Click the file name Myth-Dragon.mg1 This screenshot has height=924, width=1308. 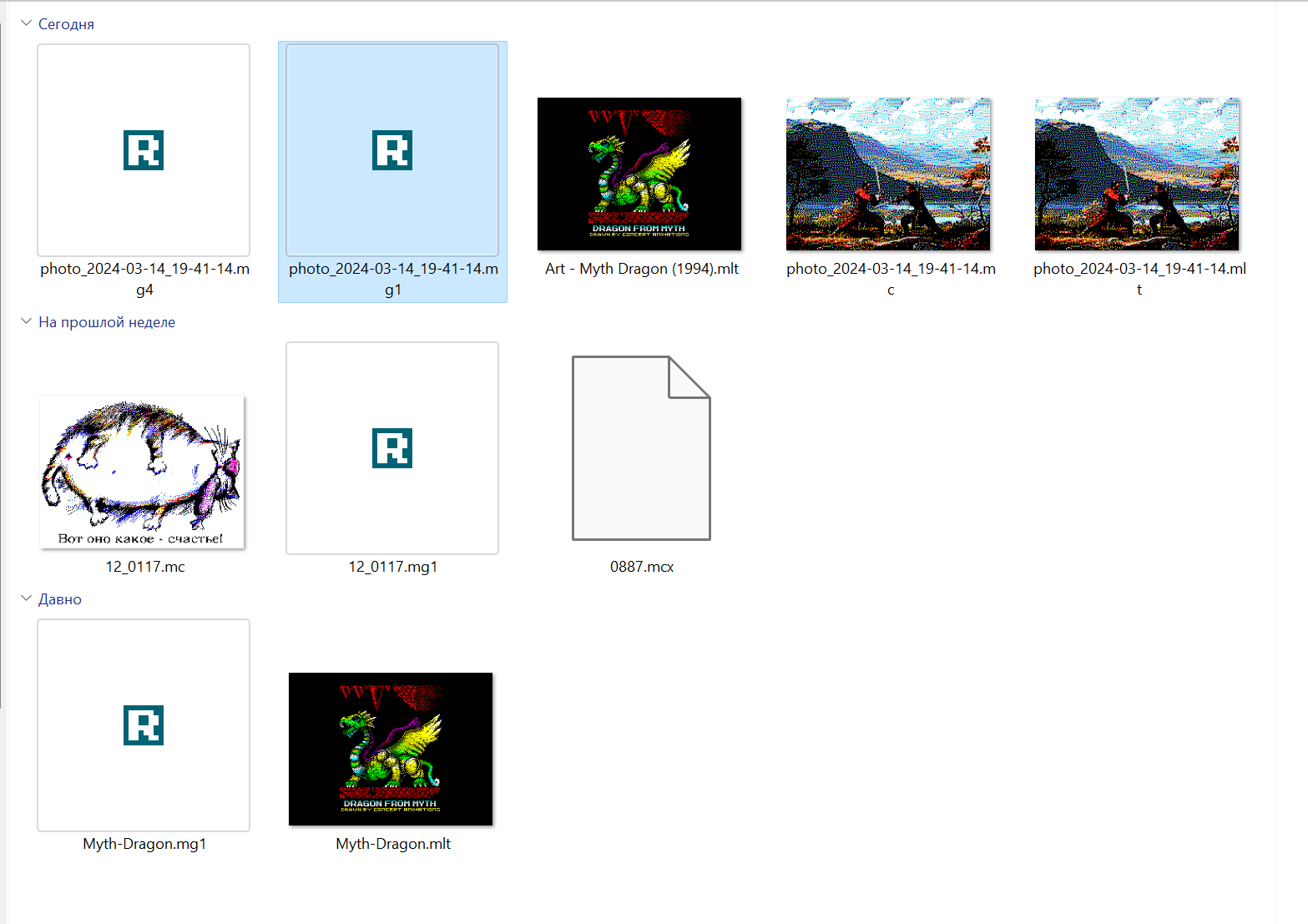point(144,844)
